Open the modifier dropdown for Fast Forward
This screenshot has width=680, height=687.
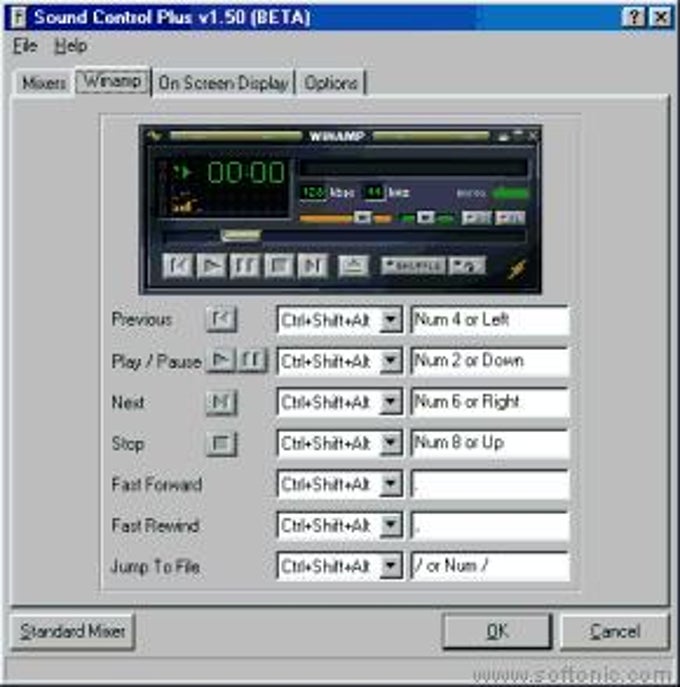click(390, 484)
